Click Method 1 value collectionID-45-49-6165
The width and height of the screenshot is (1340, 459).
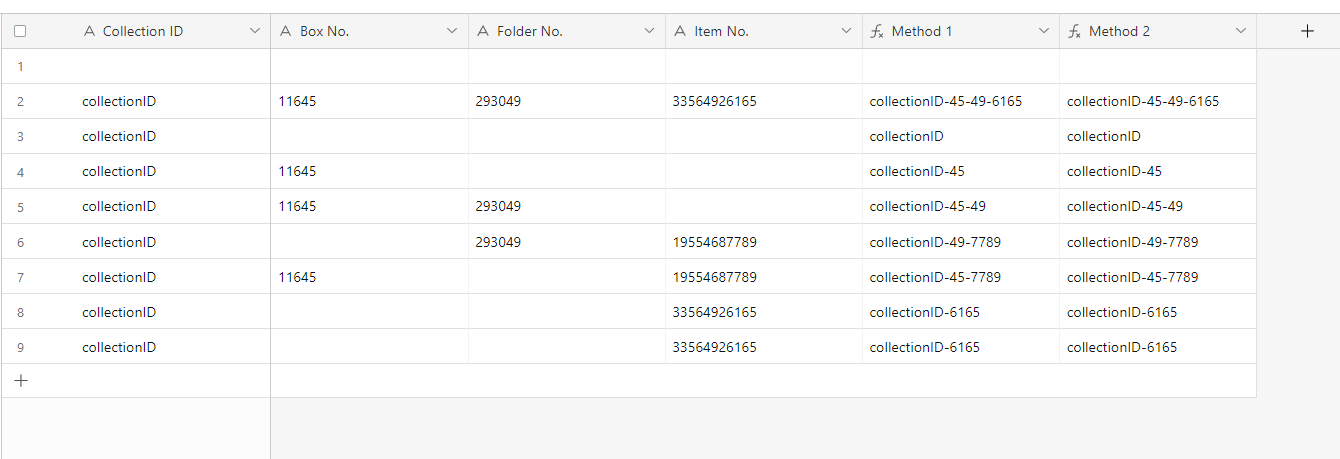point(946,101)
